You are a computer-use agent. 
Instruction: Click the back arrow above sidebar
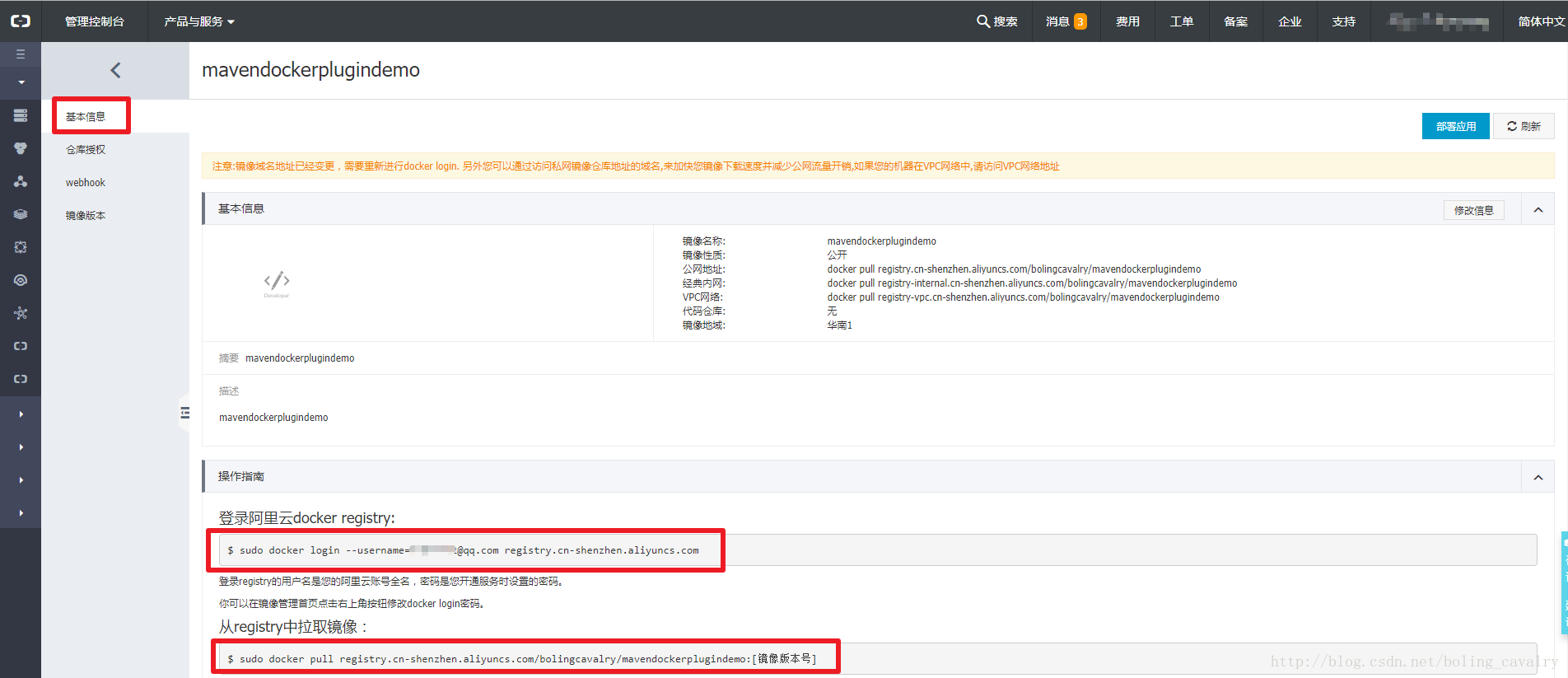point(115,71)
